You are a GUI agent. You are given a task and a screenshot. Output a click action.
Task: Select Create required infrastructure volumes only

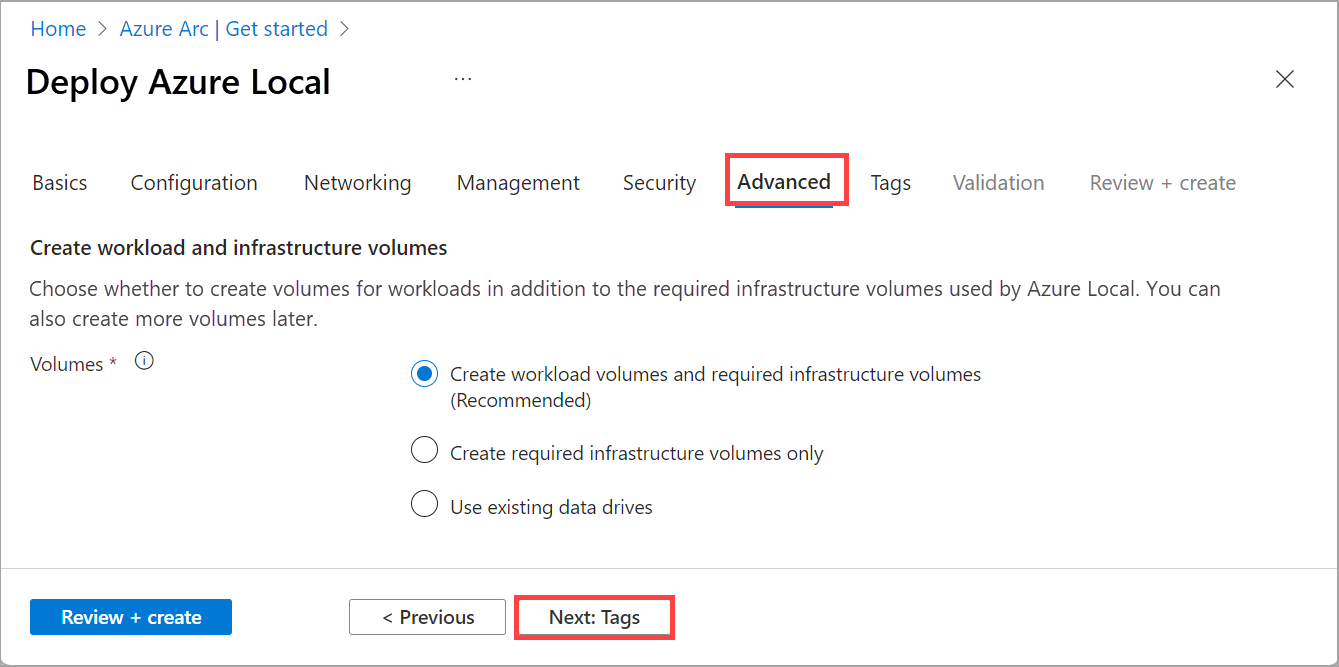click(x=425, y=451)
